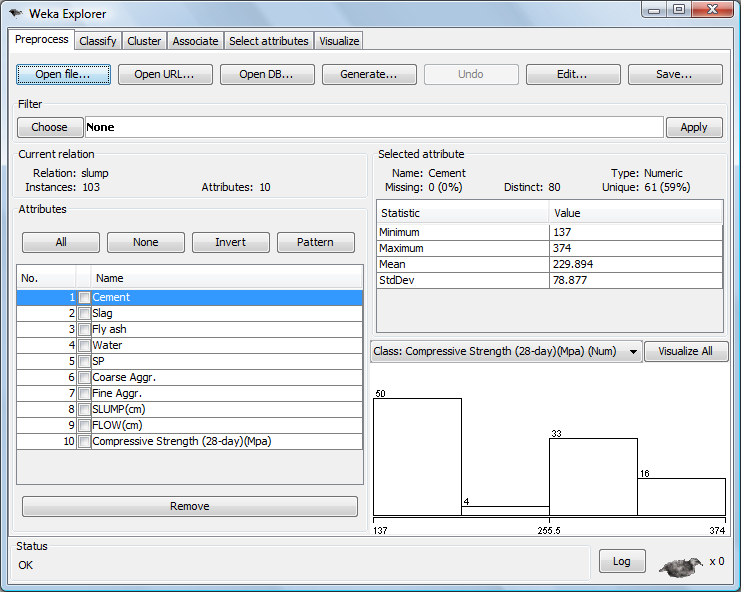Click the Open URL... button
The height and width of the screenshot is (592, 741).
pyautogui.click(x=165, y=75)
